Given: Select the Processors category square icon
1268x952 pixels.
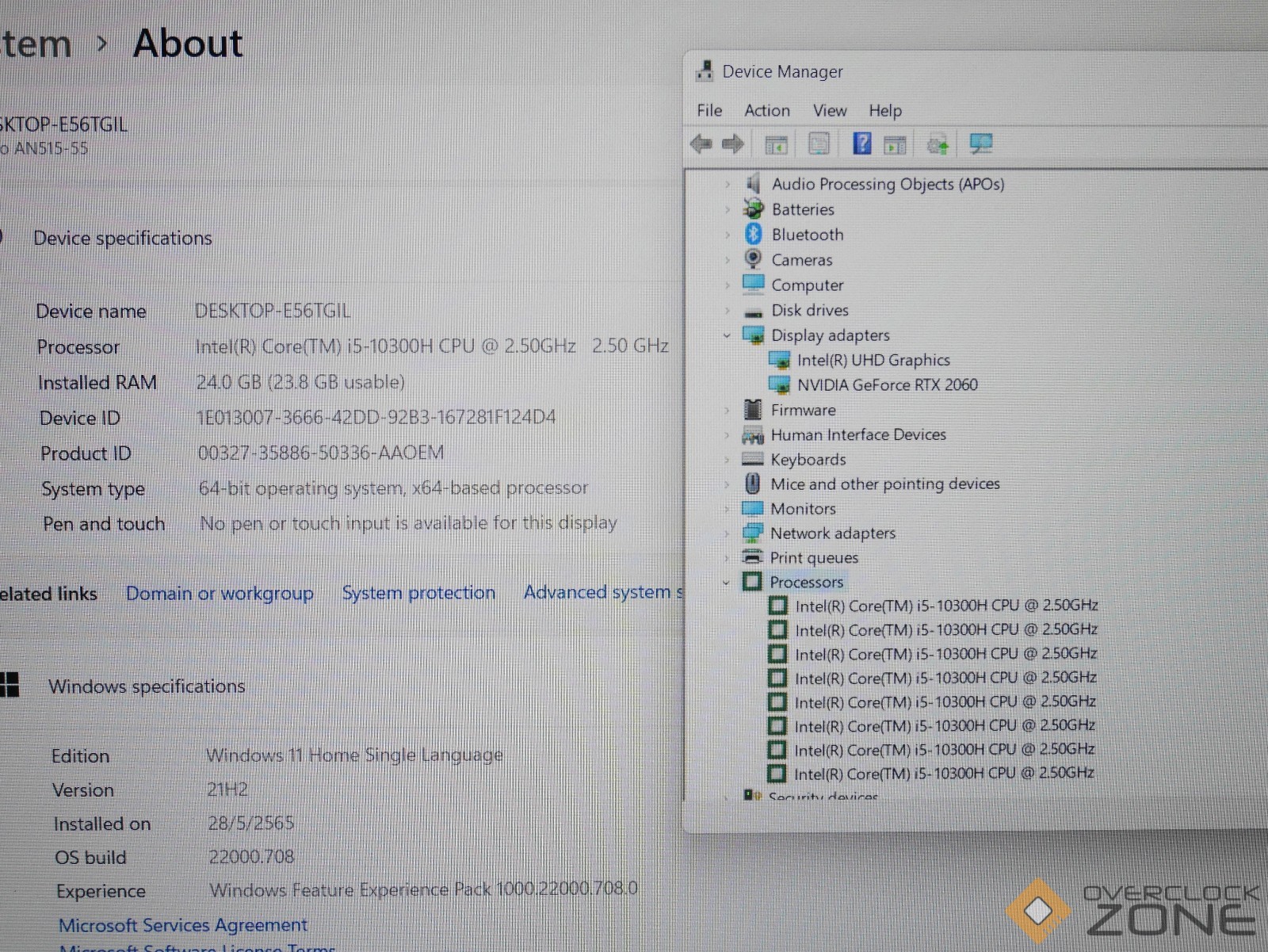Looking at the screenshot, I should click(751, 582).
